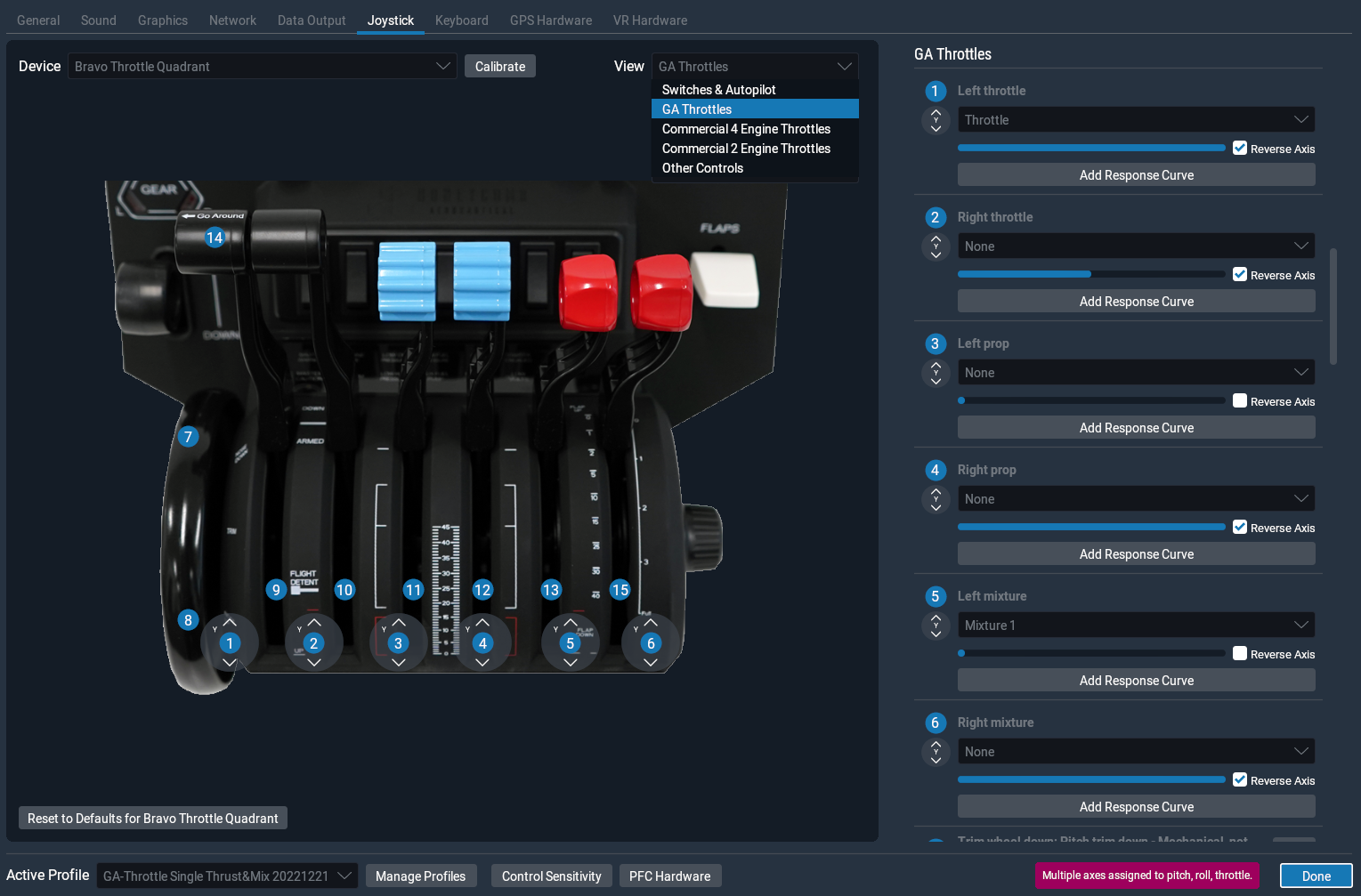1361x896 pixels.
Task: Switch to the Keyboard tab
Action: click(461, 20)
